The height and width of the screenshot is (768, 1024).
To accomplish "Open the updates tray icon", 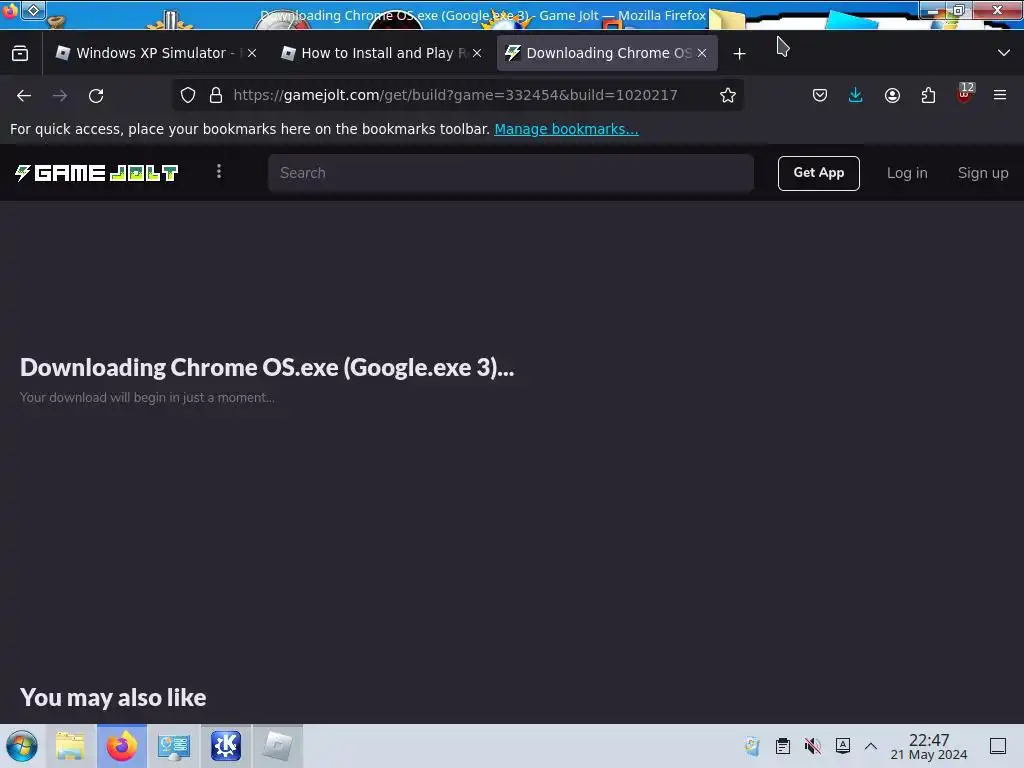I will coord(752,746).
